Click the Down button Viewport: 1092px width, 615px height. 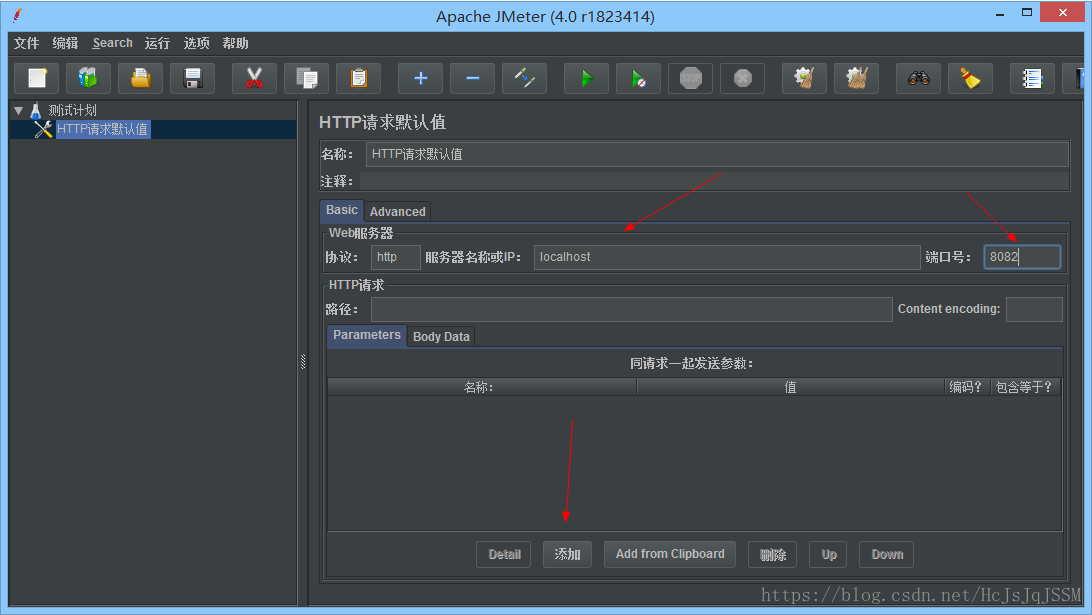pyautogui.click(x=887, y=554)
